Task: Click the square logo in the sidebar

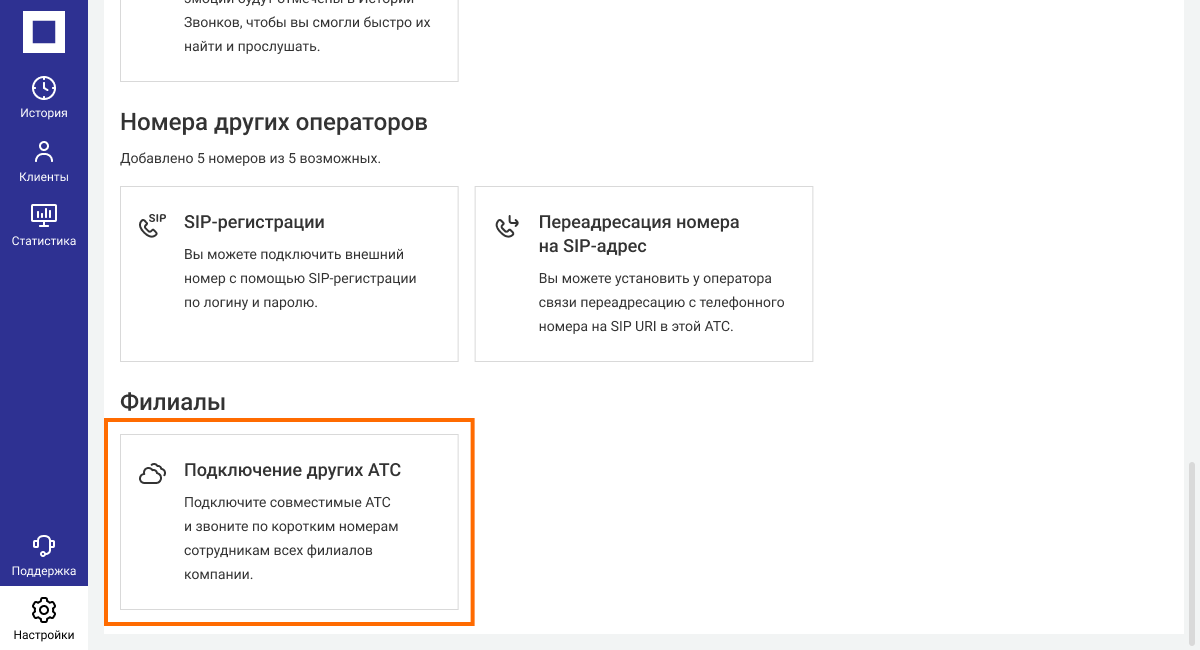Action: tap(44, 32)
